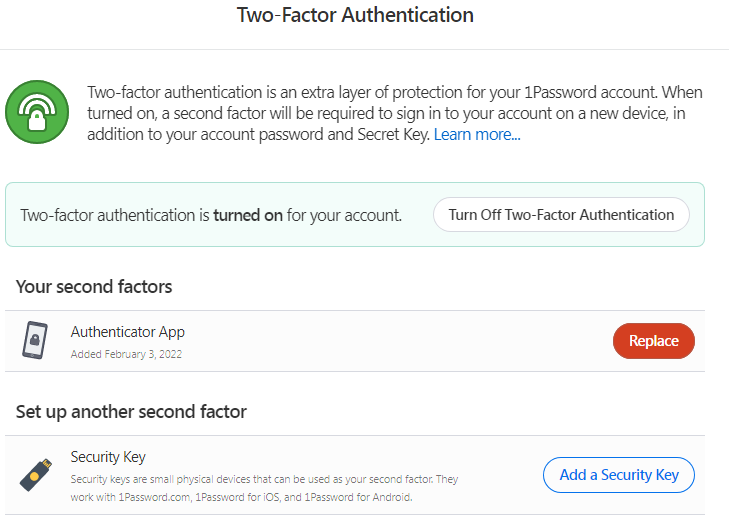Add a Security Key
This screenshot has height=528, width=729.
(619, 475)
